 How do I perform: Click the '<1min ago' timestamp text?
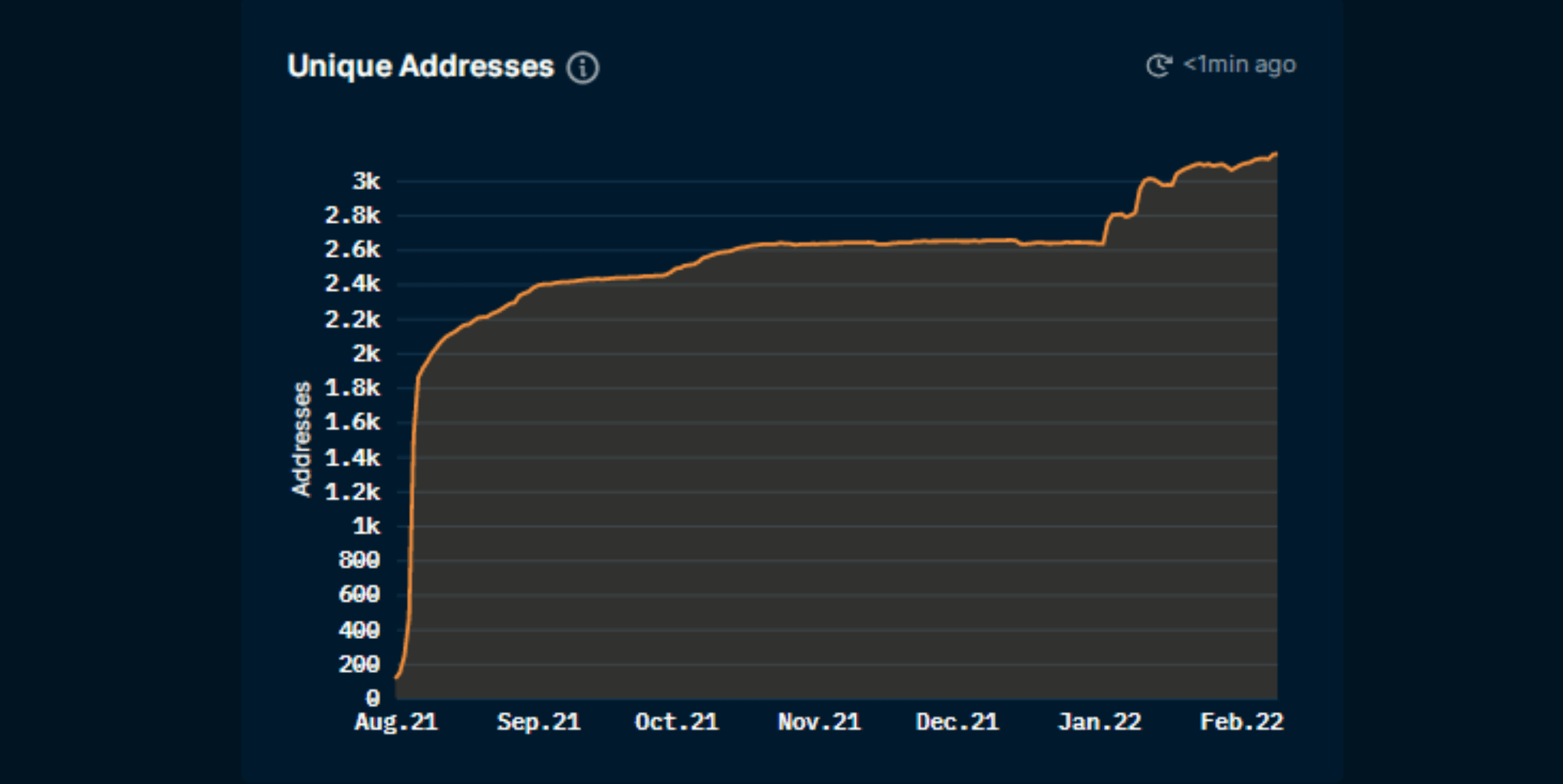[1239, 65]
